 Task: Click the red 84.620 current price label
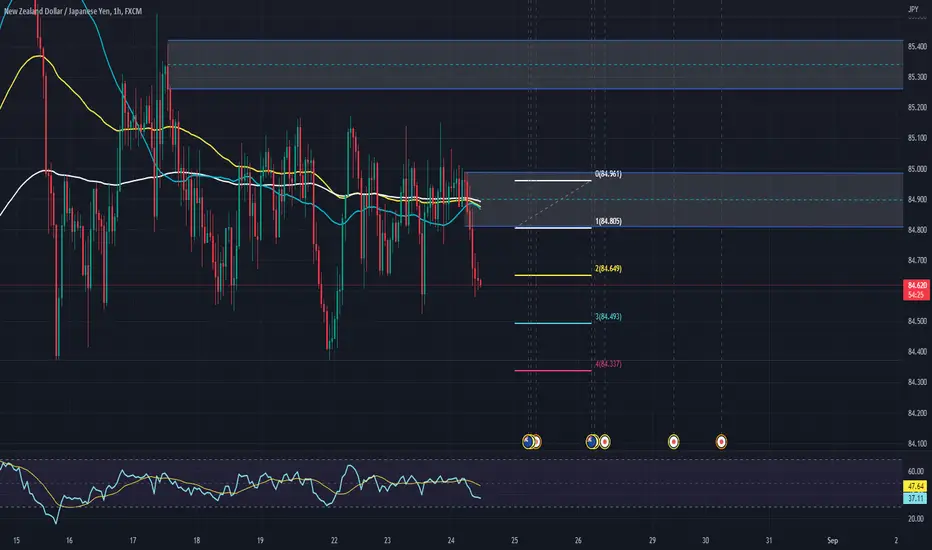pyautogui.click(x=917, y=285)
